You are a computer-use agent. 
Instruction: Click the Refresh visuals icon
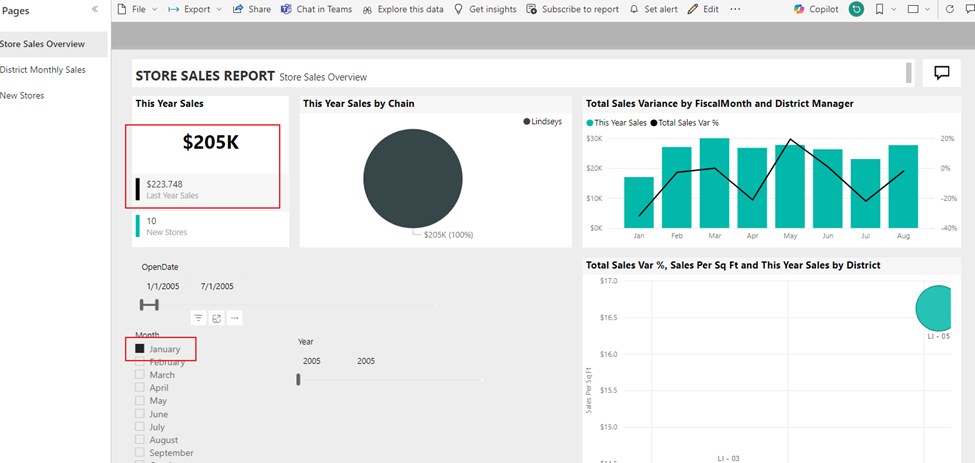pyautogui.click(x=950, y=9)
